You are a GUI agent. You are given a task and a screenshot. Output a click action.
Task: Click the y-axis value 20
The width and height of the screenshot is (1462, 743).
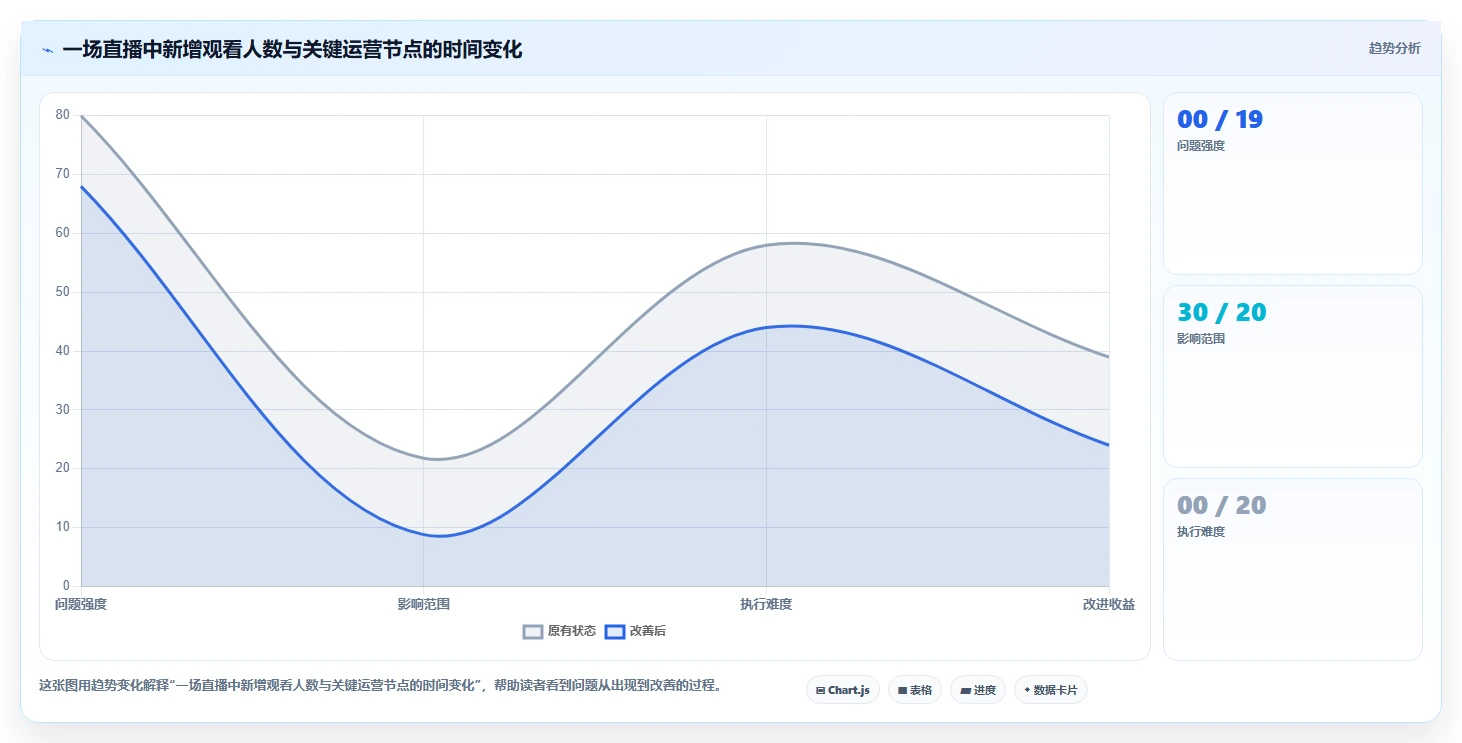[63, 468]
